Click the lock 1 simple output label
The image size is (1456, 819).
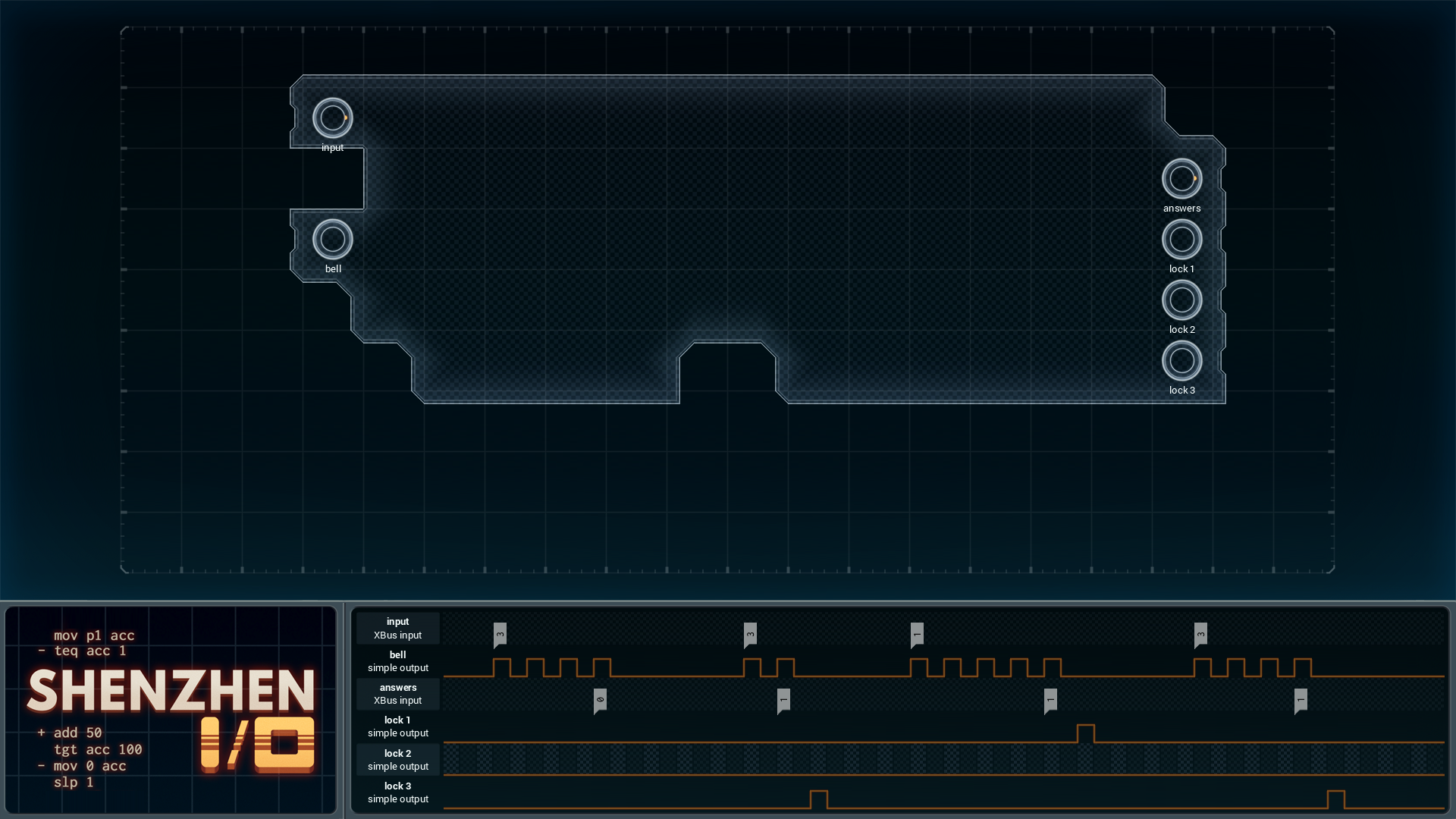click(x=397, y=726)
